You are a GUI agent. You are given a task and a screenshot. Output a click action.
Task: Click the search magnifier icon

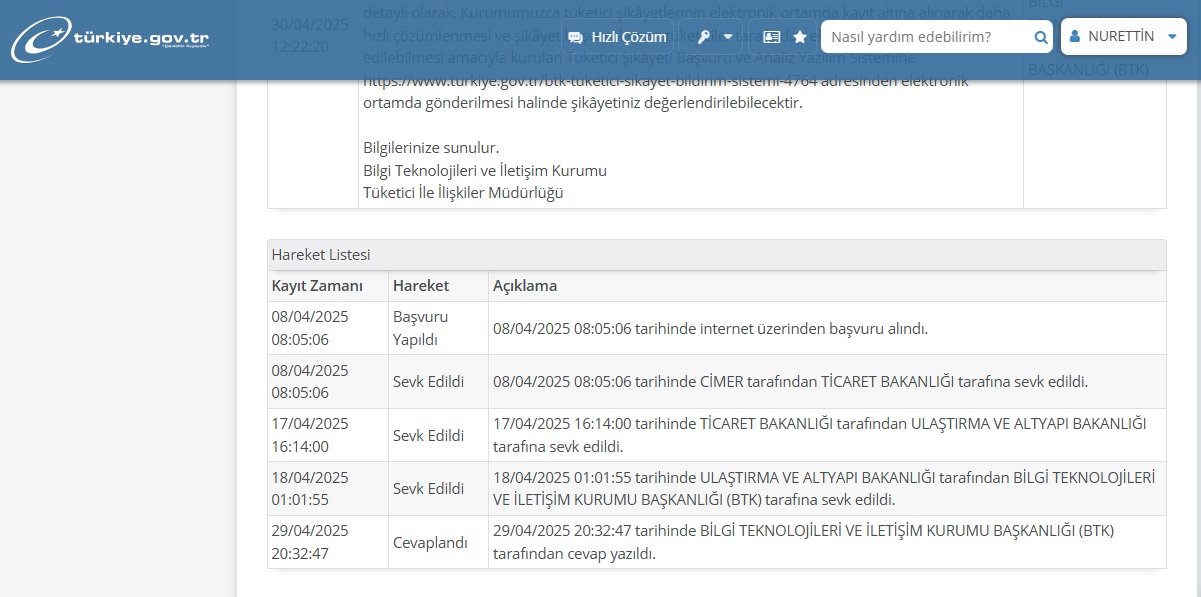click(x=1041, y=37)
